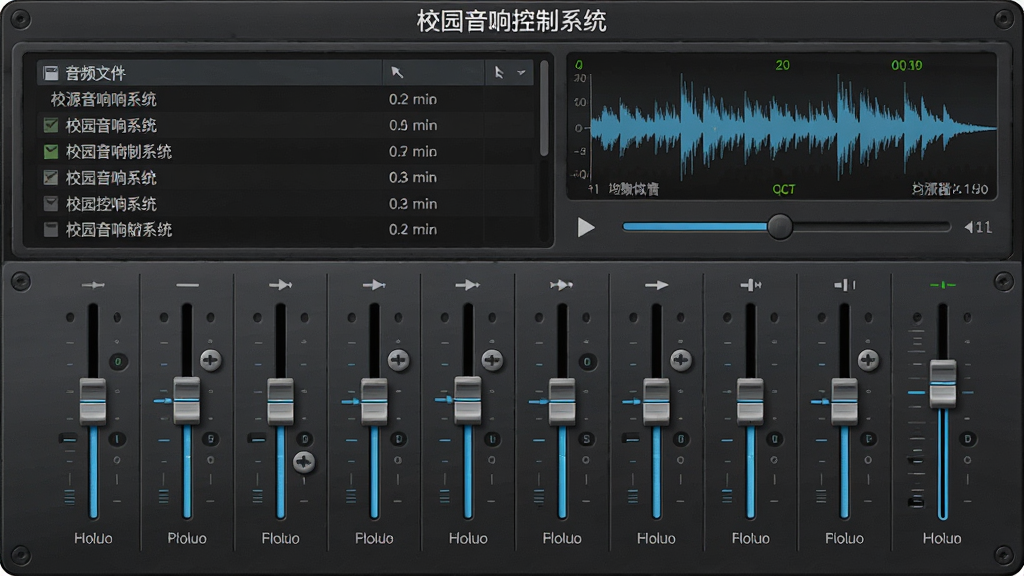Click the Floluo label under channel six
The height and width of the screenshot is (576, 1024).
562,538
